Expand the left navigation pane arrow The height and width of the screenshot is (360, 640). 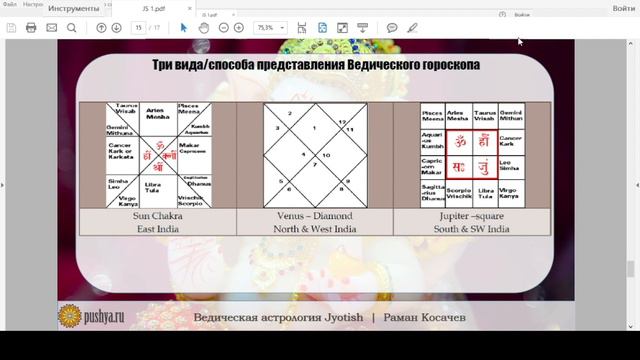2,185
